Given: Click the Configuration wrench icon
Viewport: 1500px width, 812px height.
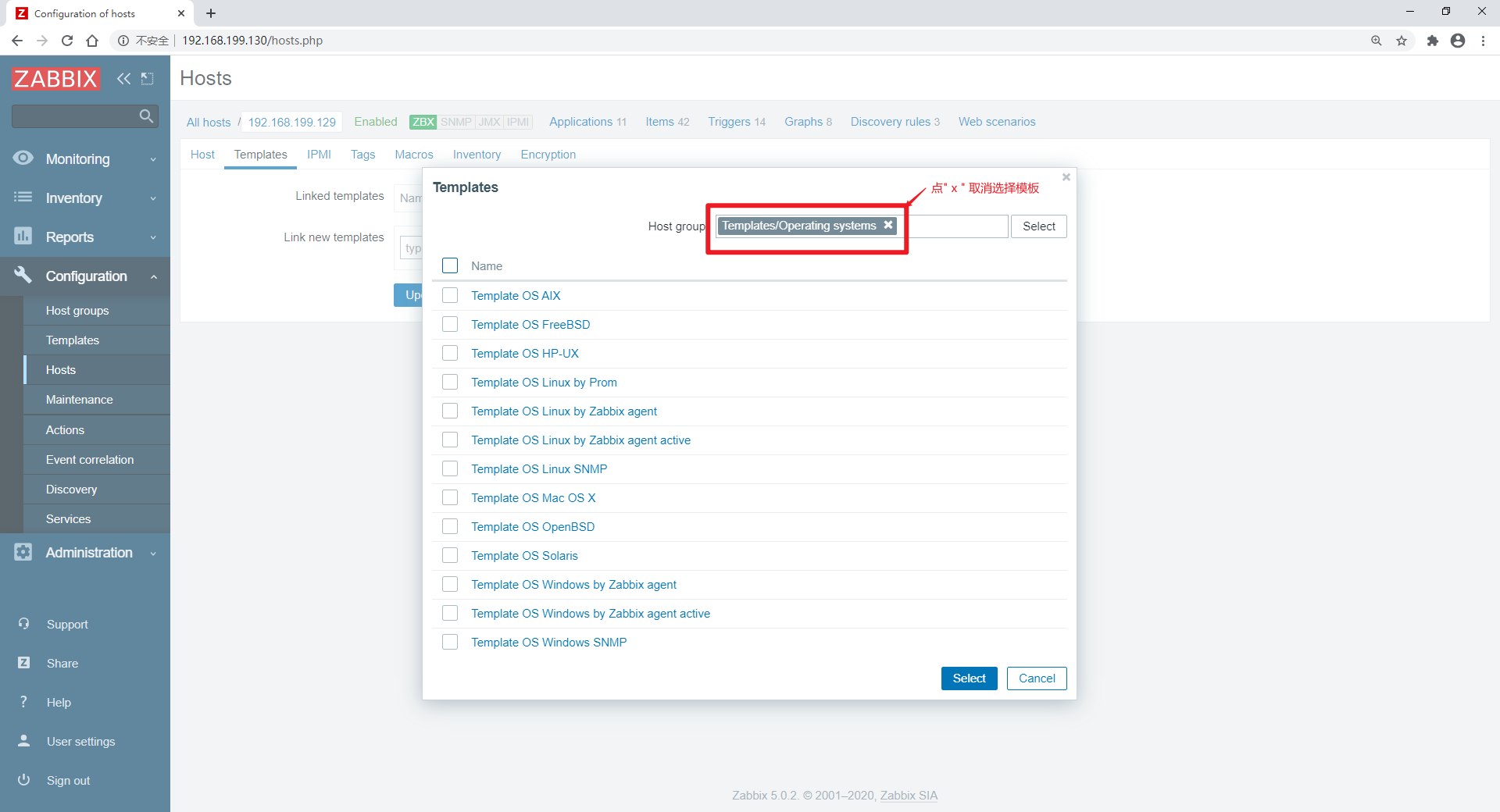Looking at the screenshot, I should point(23,275).
